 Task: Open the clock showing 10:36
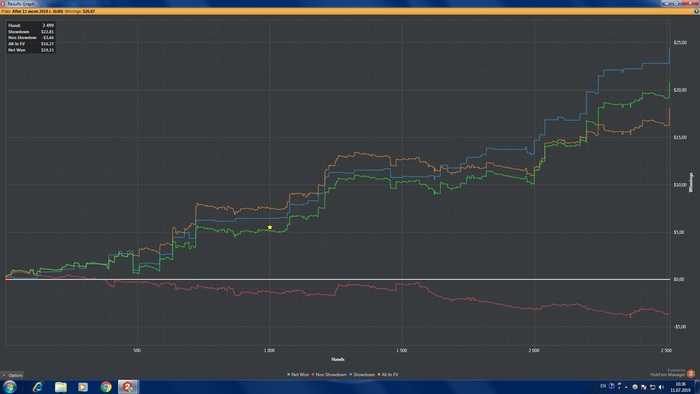(x=680, y=387)
